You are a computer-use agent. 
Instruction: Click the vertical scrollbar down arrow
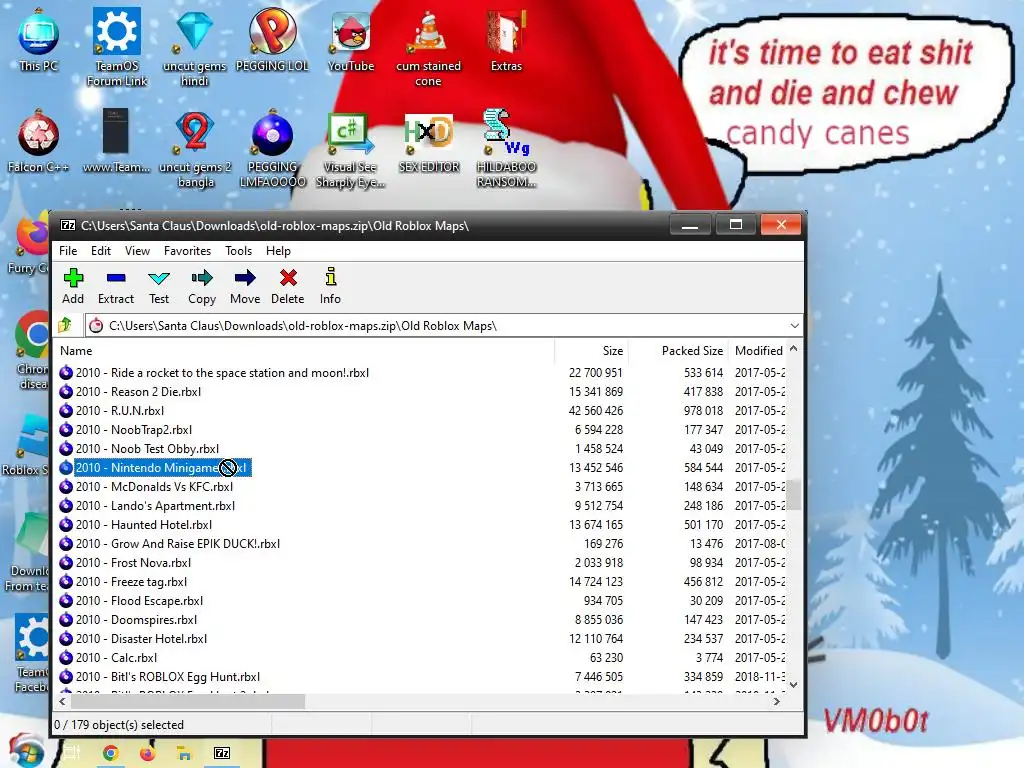(x=793, y=684)
